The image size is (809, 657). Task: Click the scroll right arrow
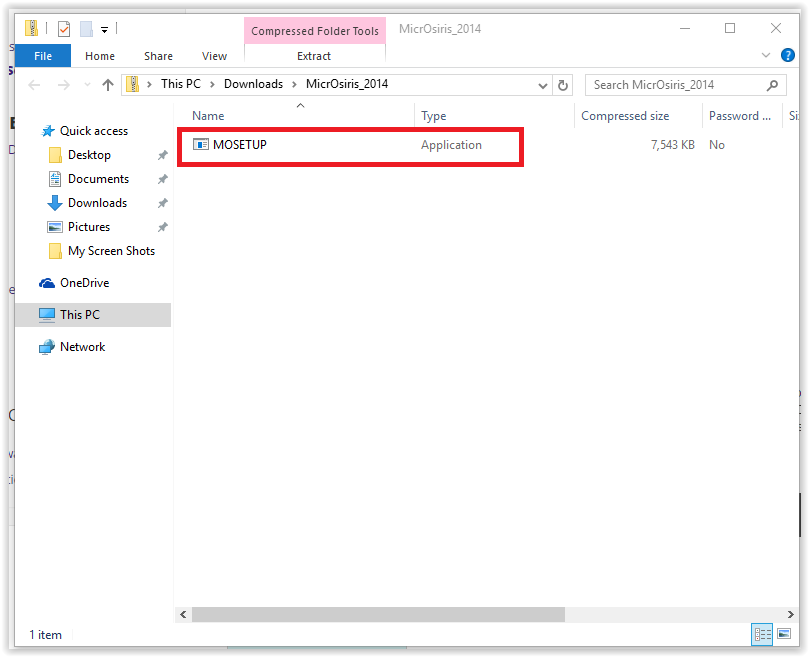(790, 614)
